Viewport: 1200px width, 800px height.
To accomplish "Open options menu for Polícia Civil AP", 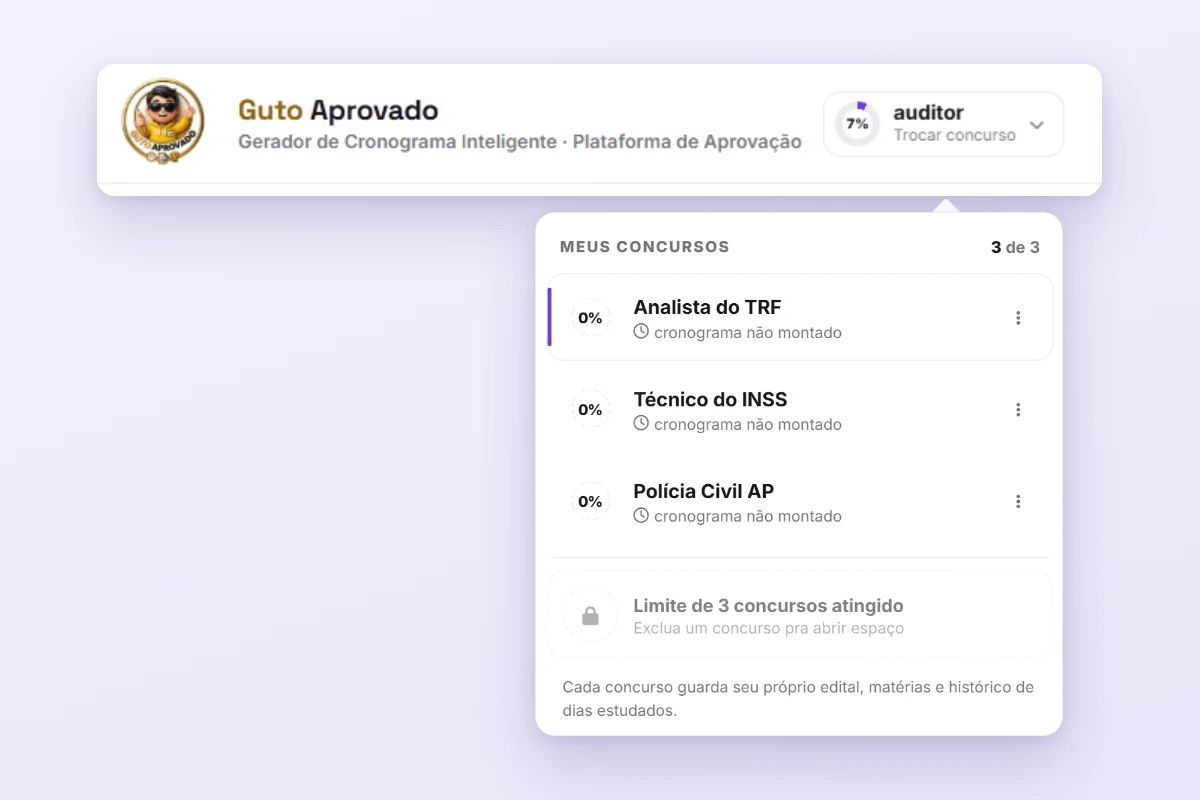I will tap(1018, 502).
